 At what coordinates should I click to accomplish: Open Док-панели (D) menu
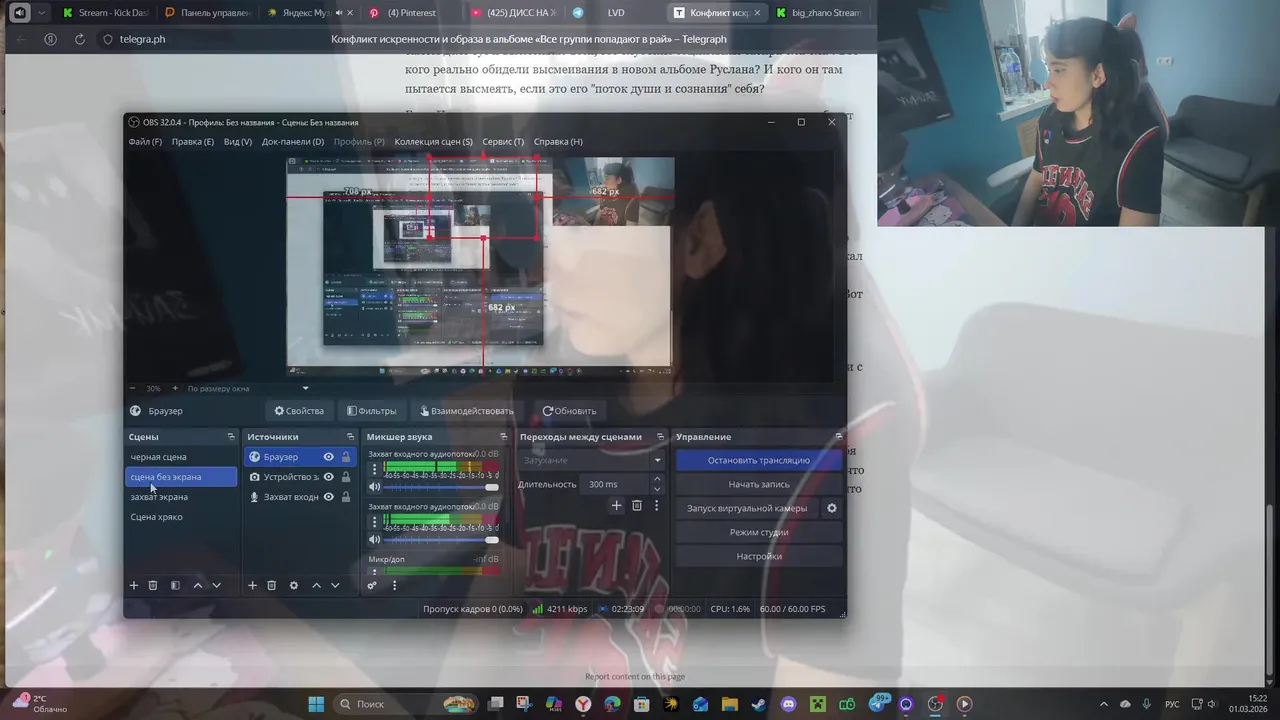point(293,142)
